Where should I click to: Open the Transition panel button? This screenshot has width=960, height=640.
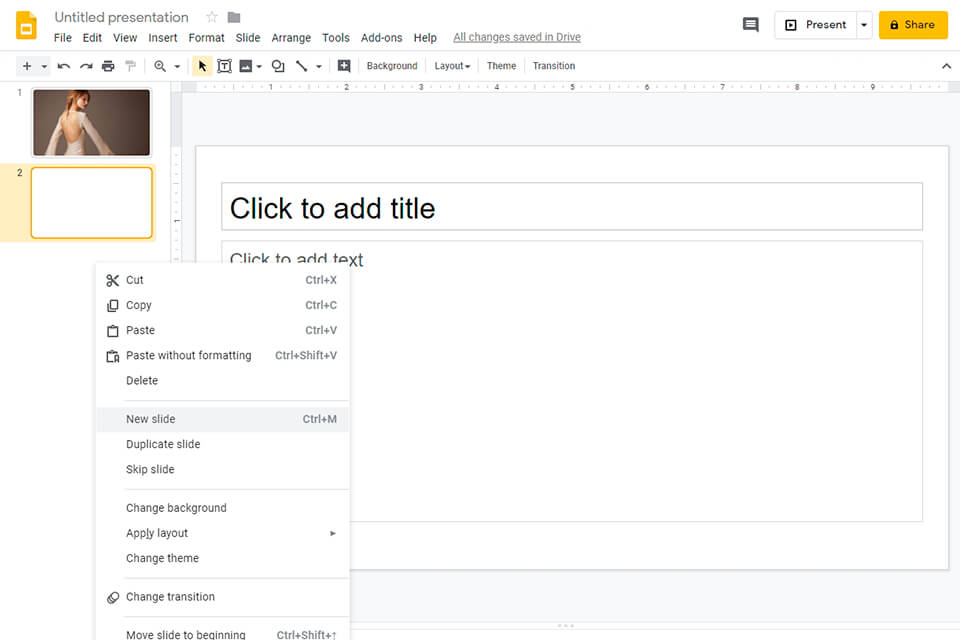coord(553,66)
